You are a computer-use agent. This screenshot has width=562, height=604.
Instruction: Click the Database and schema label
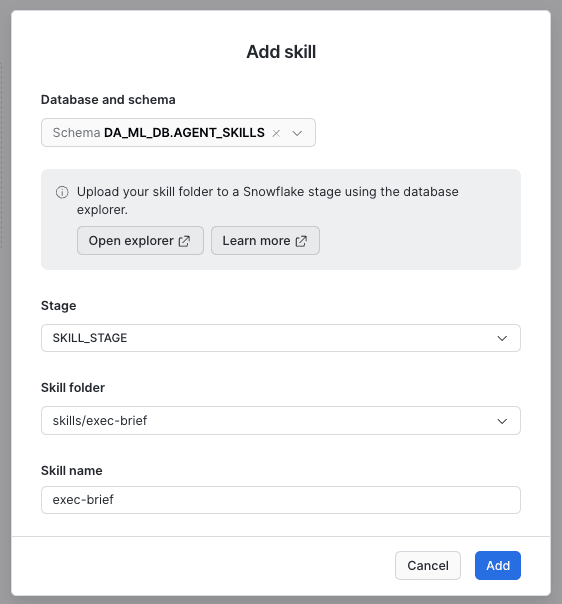click(x=108, y=100)
